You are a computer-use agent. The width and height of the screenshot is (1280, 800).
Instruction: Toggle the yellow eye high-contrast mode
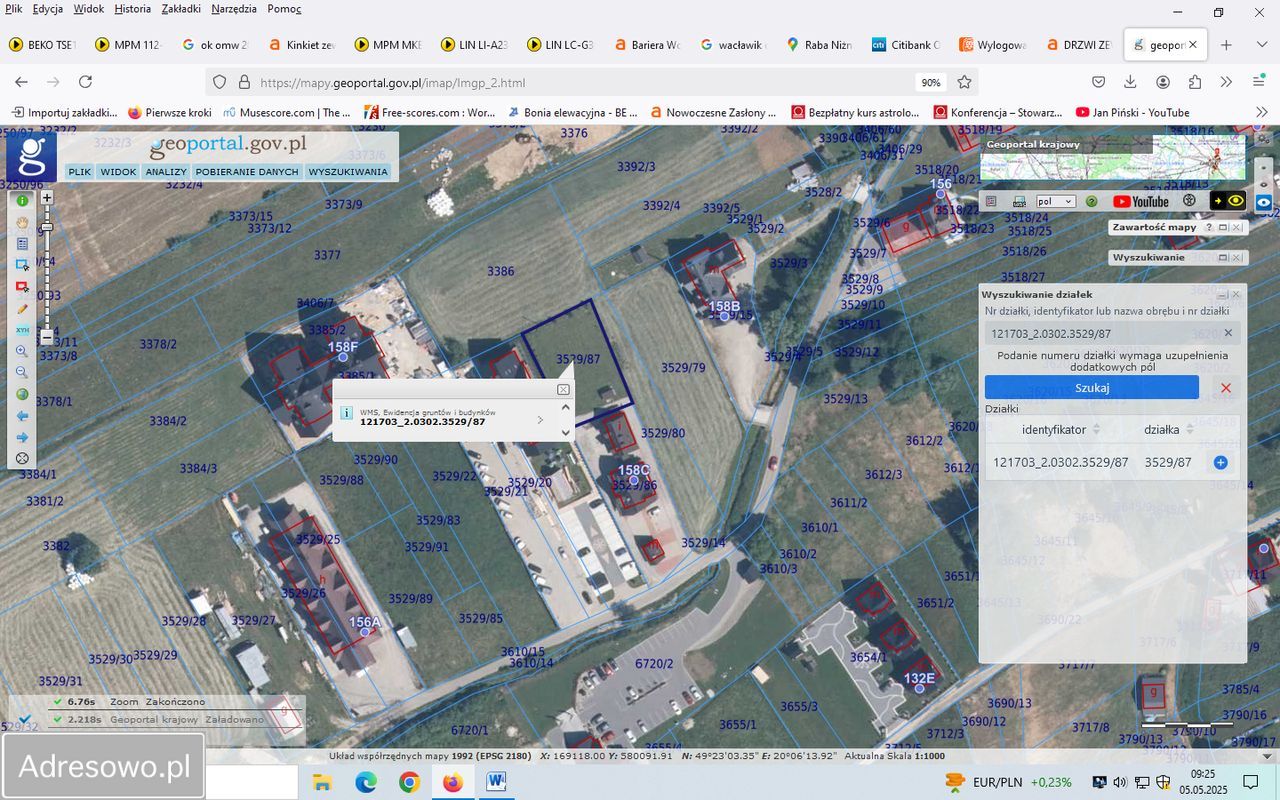1236,201
